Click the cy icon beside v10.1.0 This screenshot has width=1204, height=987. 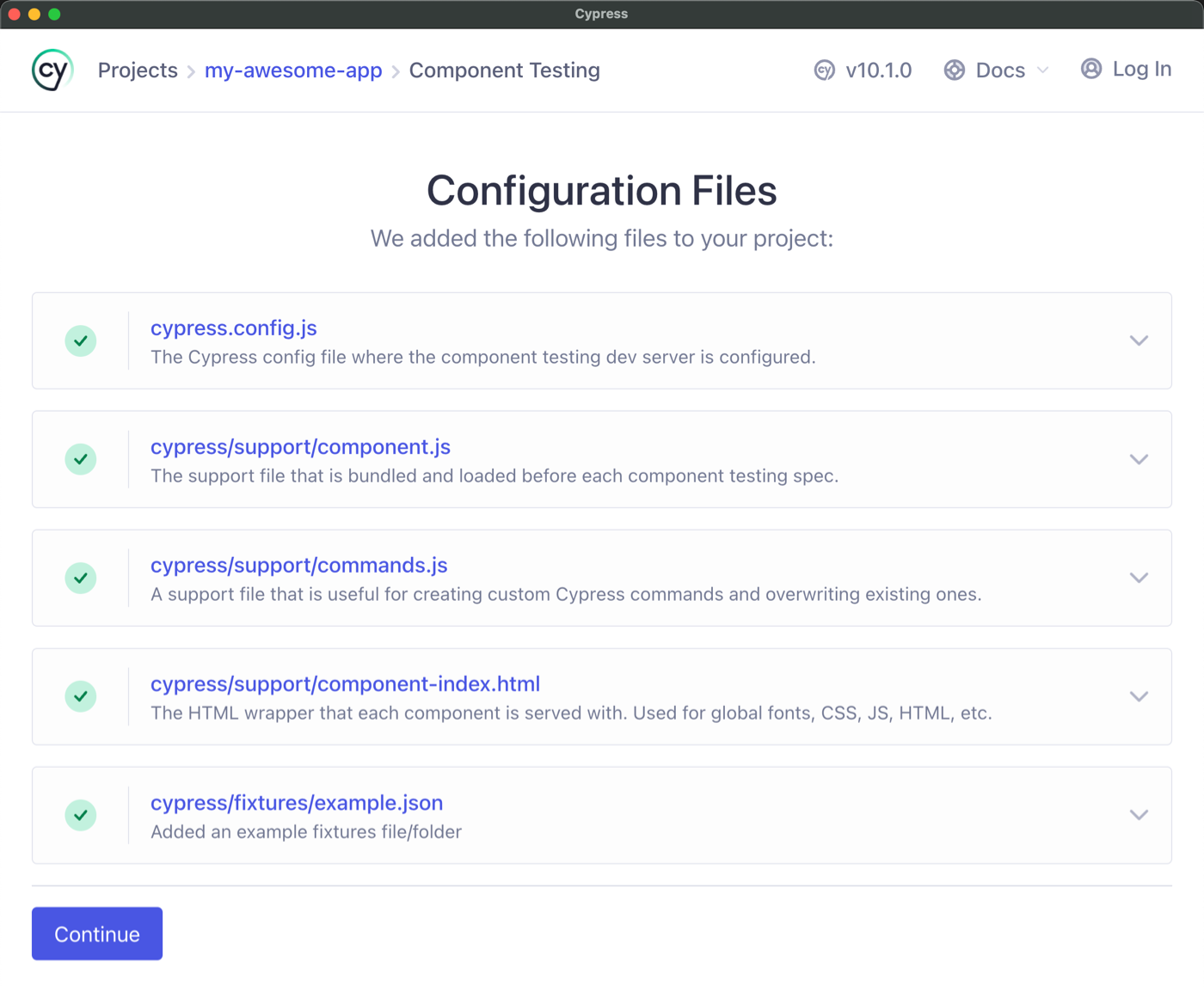coord(825,70)
